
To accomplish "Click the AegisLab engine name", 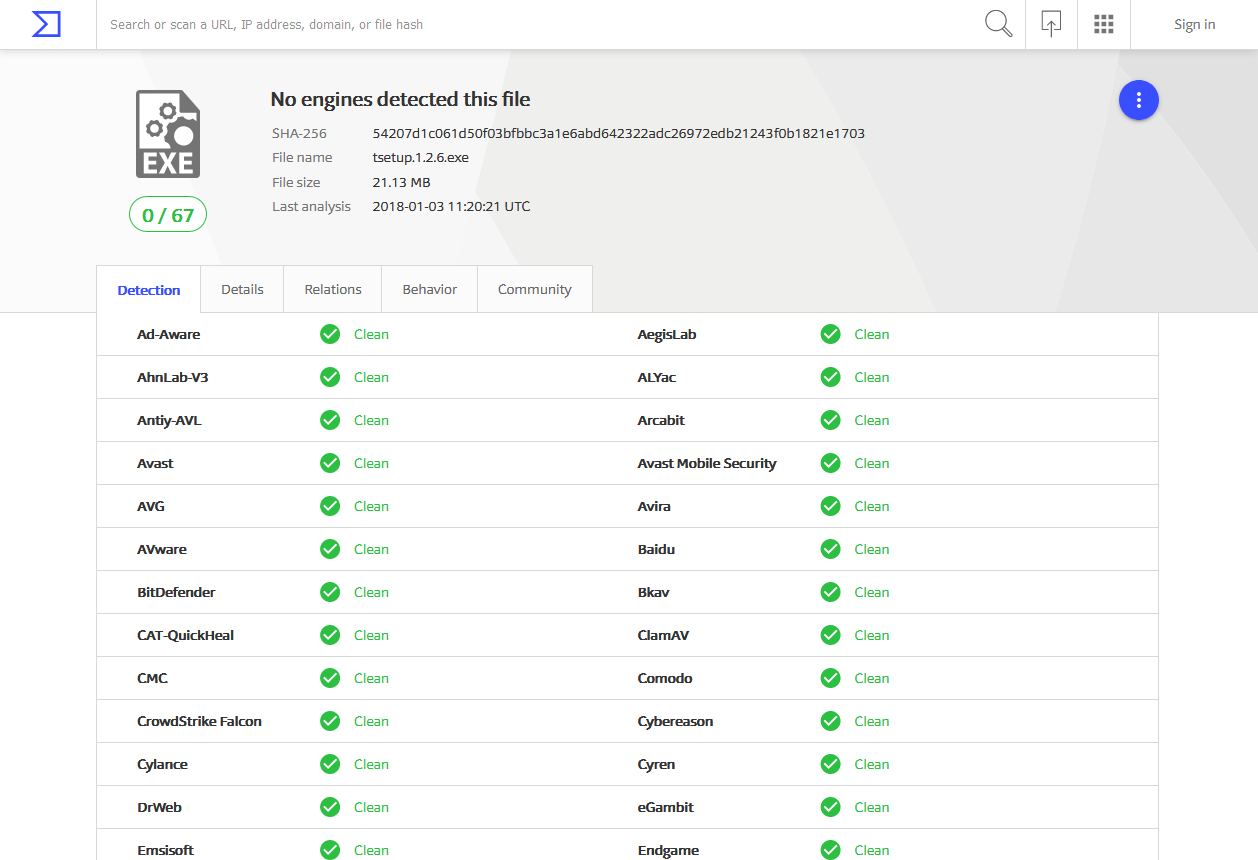I will (x=667, y=334).
